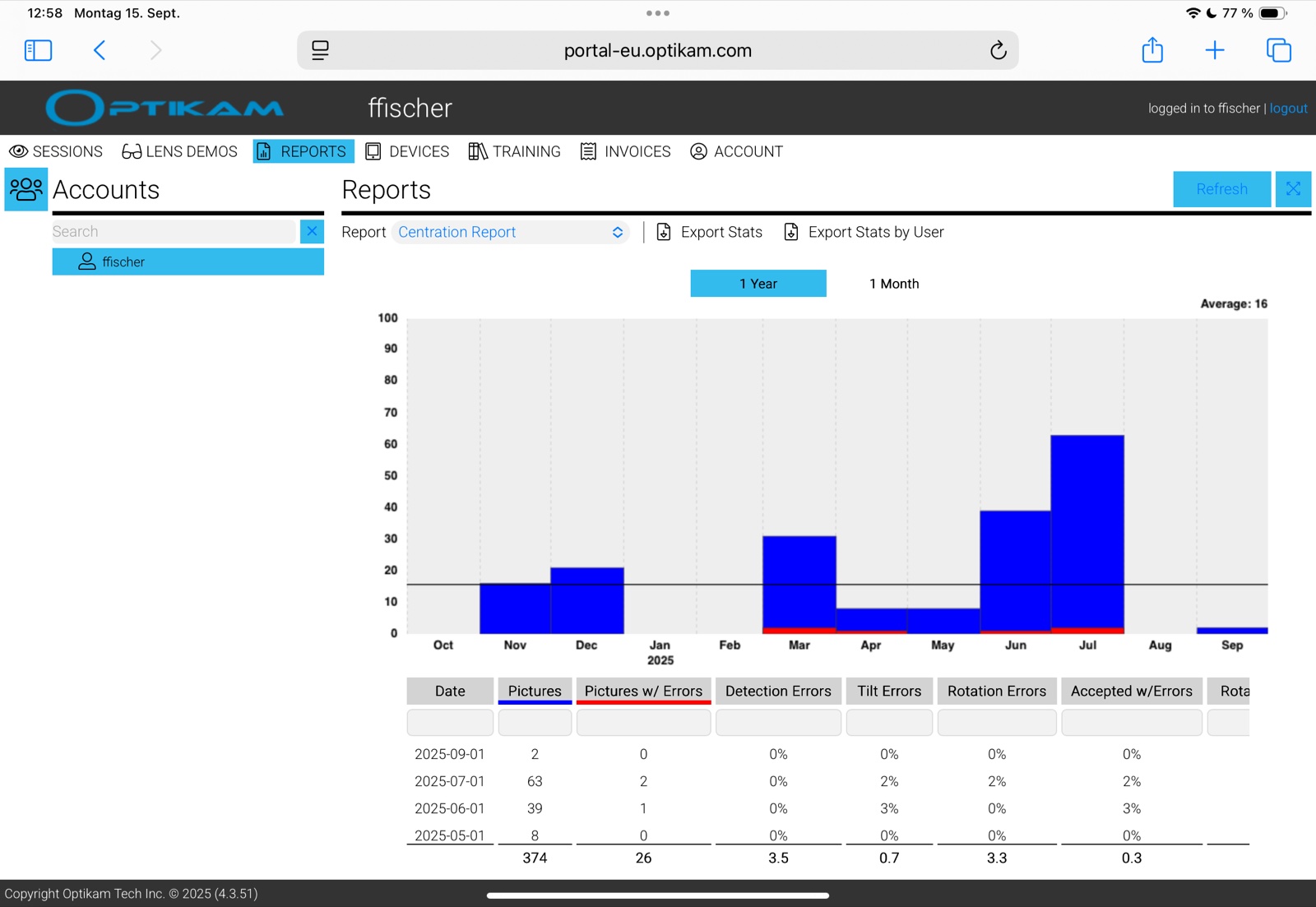
Task: Click the tall blue July bar in chart
Action: (1087, 533)
